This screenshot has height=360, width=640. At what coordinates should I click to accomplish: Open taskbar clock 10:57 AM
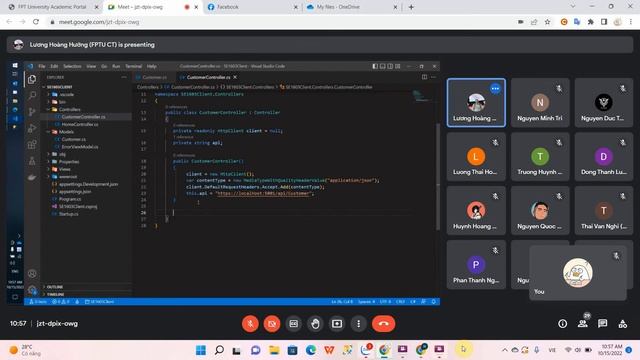[x=611, y=350]
